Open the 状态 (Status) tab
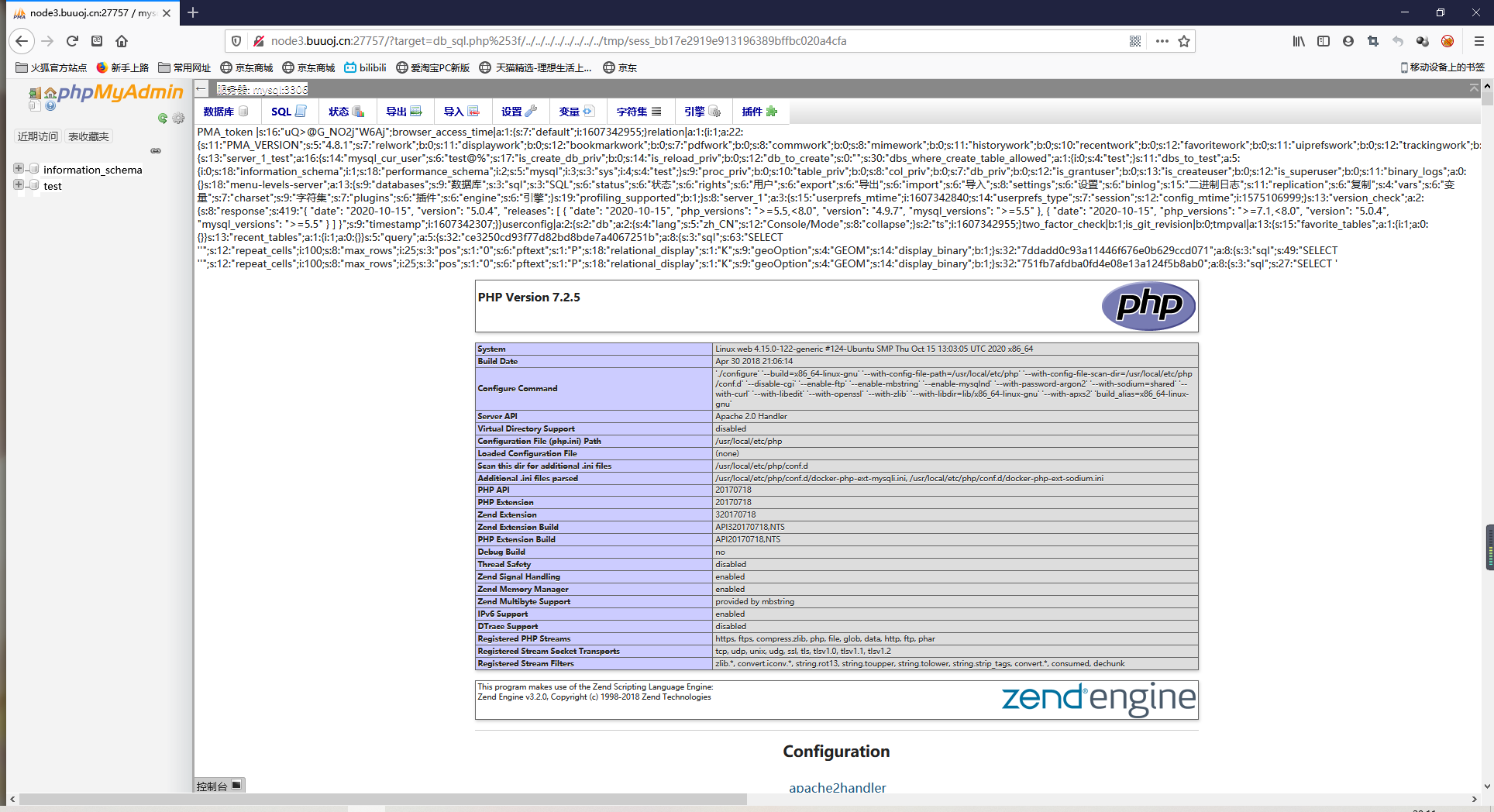1494x812 pixels. tap(346, 112)
